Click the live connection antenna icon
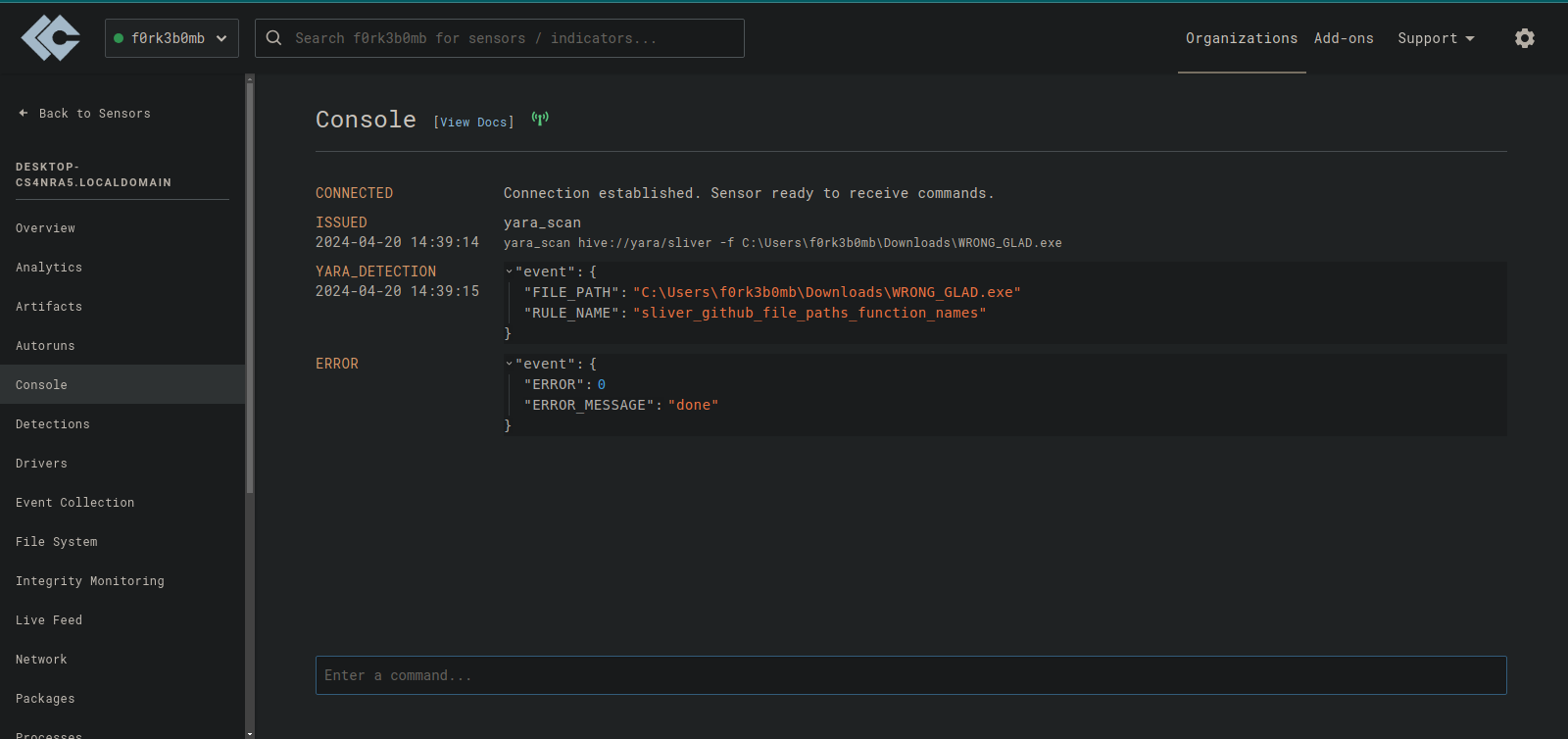 point(540,119)
